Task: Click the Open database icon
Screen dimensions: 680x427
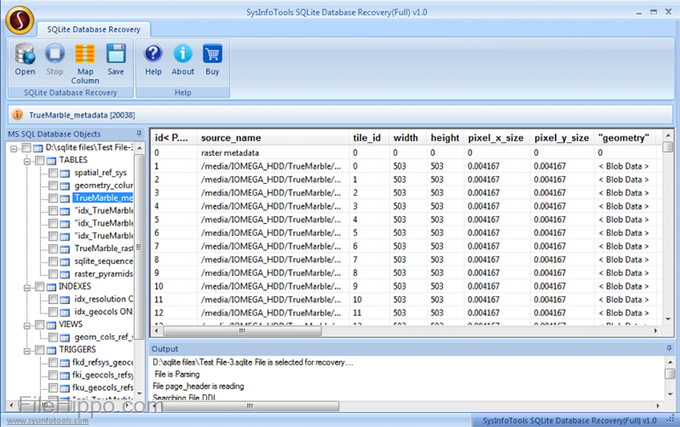Action: click(25, 55)
